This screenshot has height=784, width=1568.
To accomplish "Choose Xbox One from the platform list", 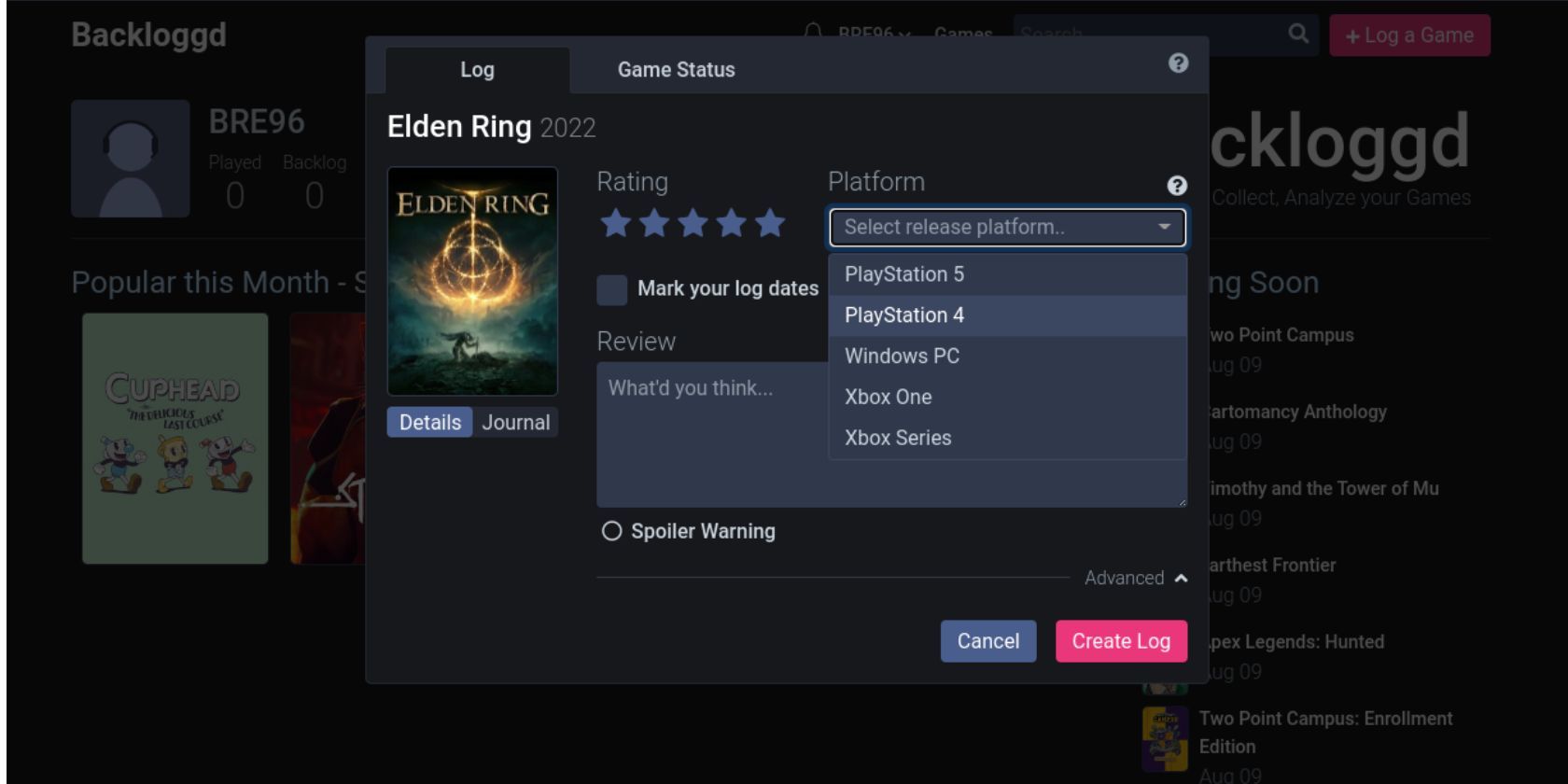I will (1007, 398).
